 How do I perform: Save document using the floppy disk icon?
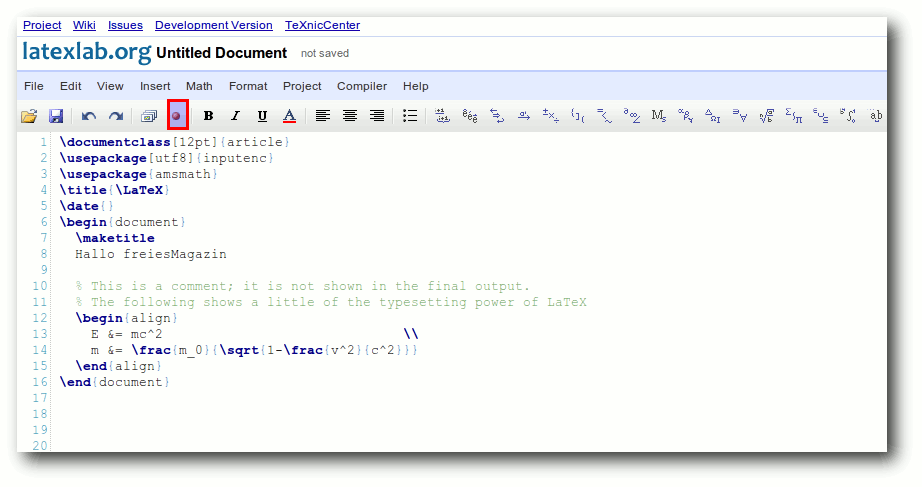56,116
